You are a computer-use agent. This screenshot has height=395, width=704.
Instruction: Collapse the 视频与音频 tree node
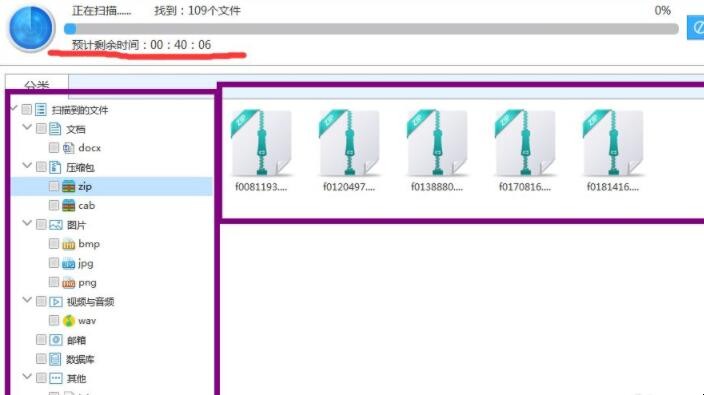(27, 300)
